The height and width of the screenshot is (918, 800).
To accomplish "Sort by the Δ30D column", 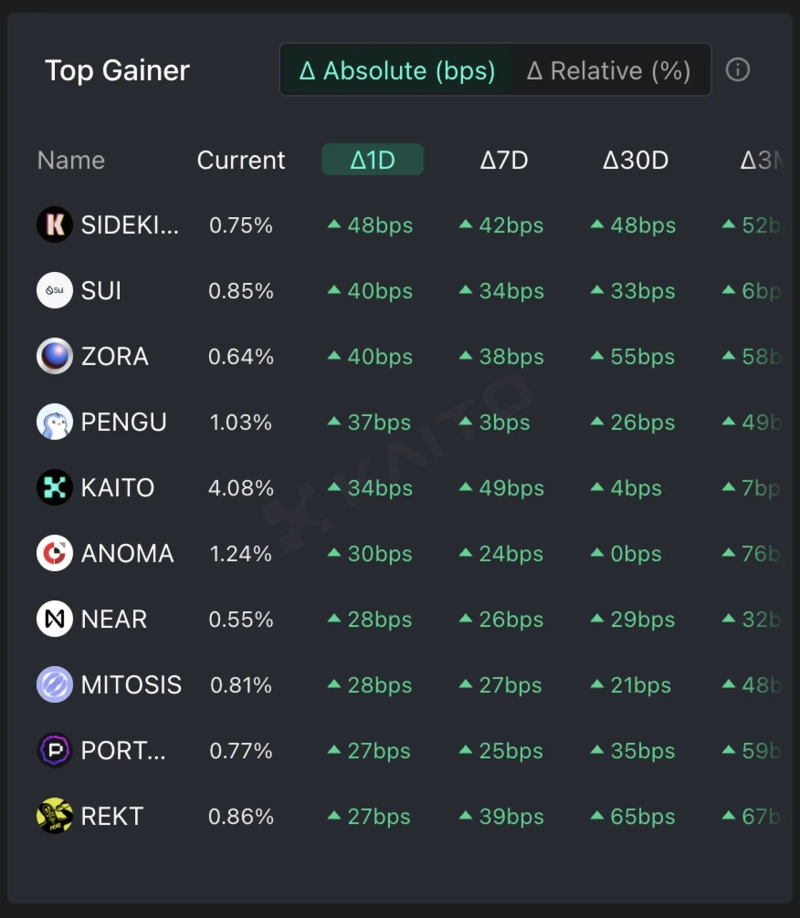I will coord(635,160).
